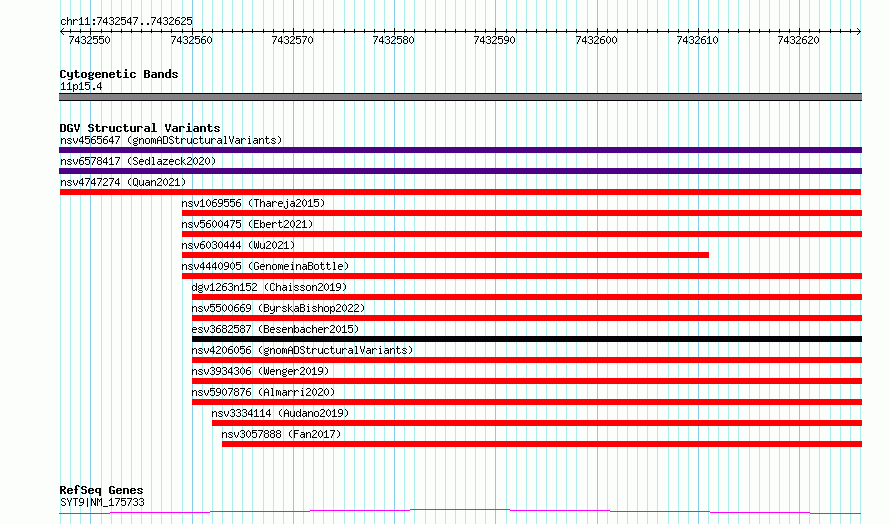Open nsv4440905 GenomeinaBottle variant label
This screenshot has height=524, width=890.
265,266
